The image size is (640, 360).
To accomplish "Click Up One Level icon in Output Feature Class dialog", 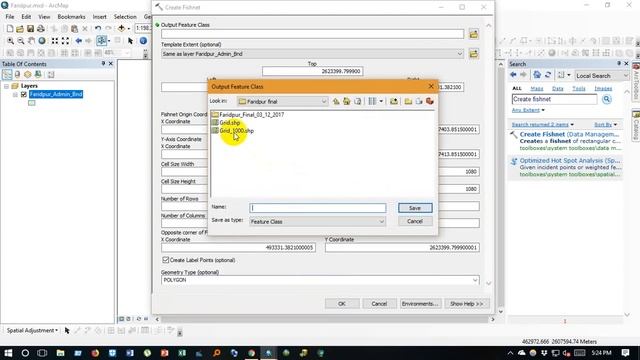I will [336, 101].
